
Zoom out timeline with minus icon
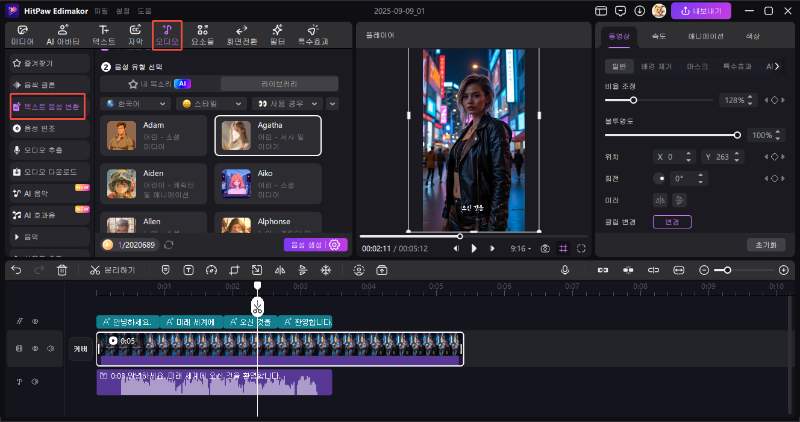pos(704,270)
